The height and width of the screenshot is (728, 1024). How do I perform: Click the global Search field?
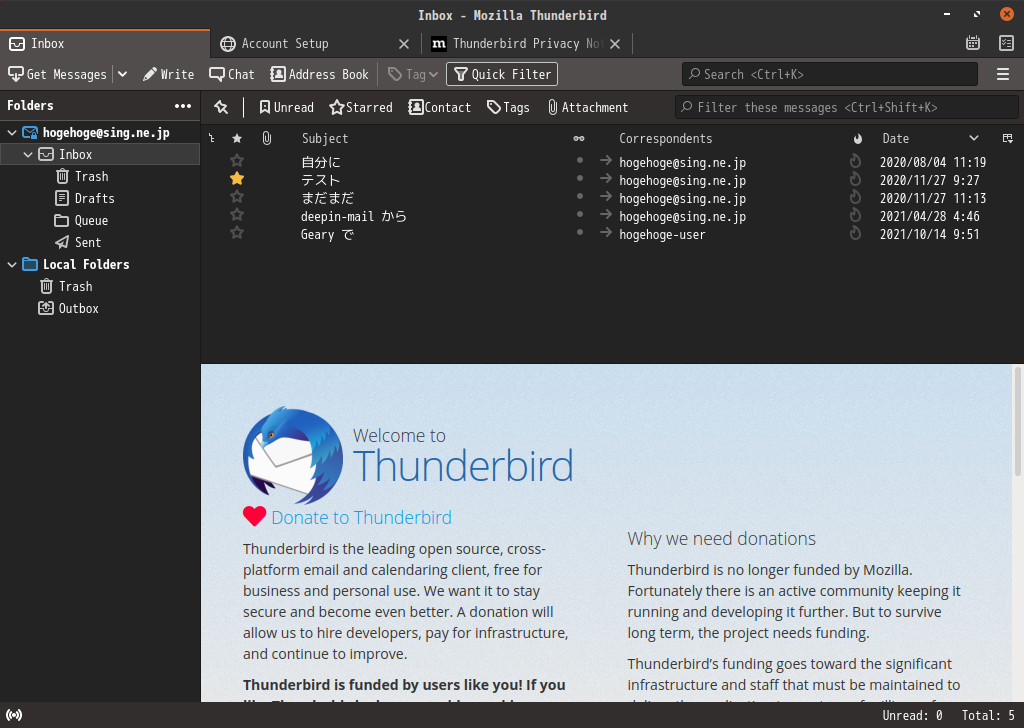[829, 74]
